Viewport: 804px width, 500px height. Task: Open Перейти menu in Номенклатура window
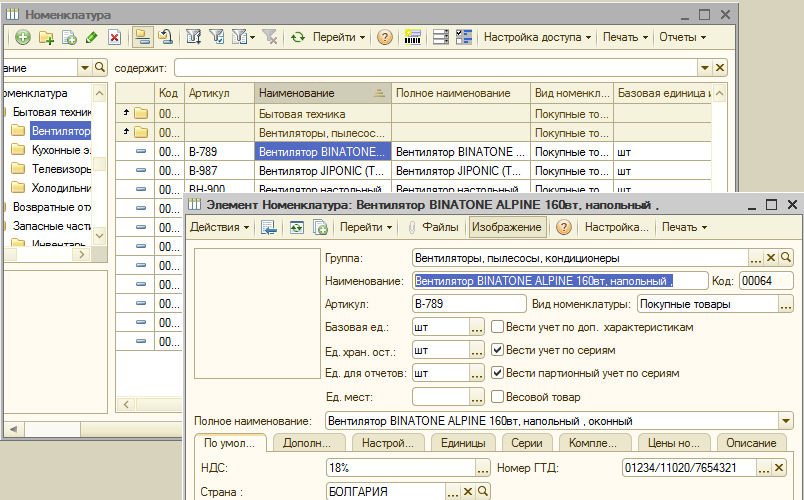[x=339, y=37]
